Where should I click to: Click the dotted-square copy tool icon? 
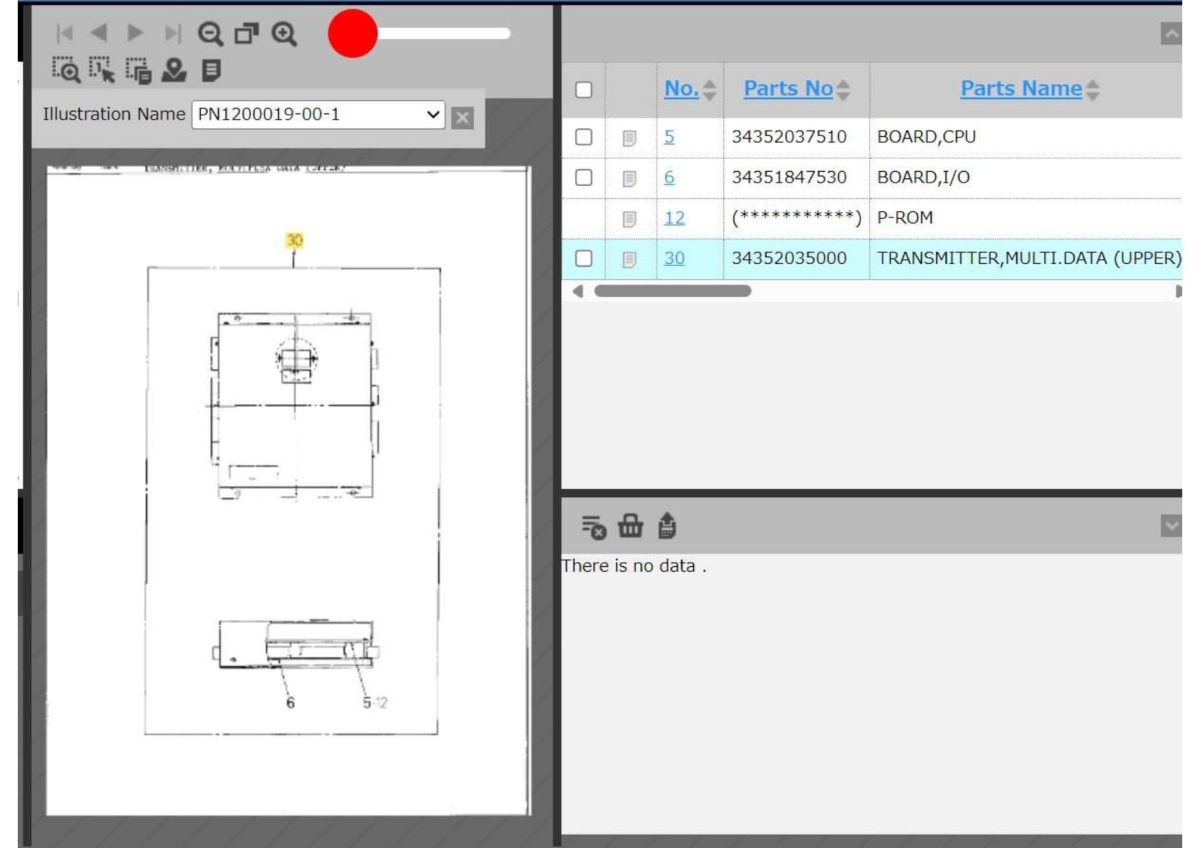[139, 69]
